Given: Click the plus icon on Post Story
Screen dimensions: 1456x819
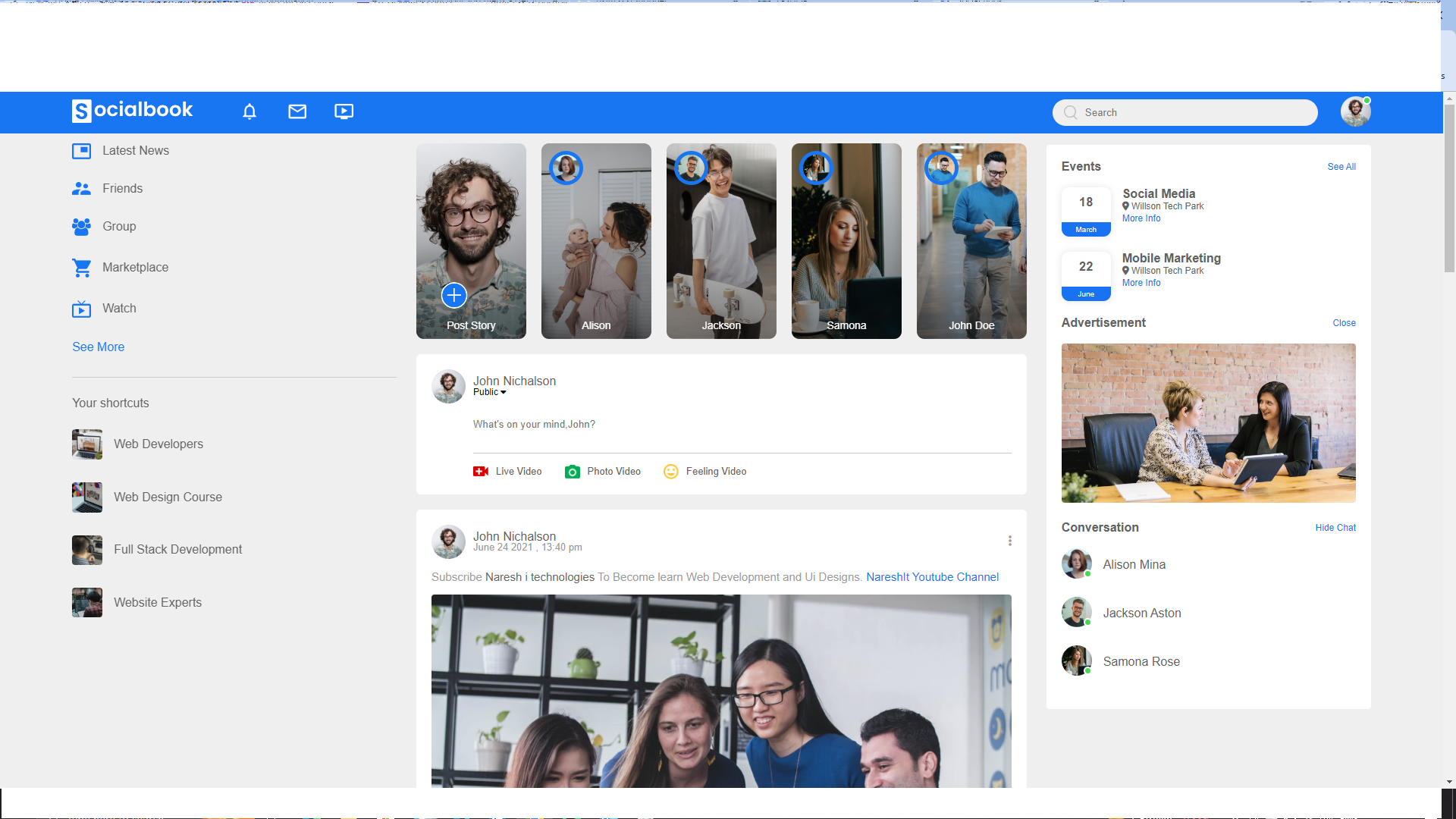Looking at the screenshot, I should click(x=453, y=295).
